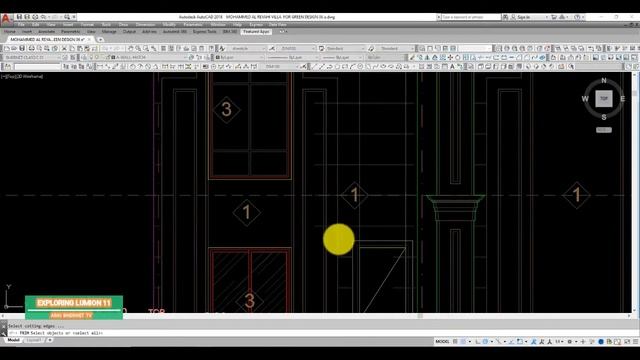Viewport: 640px width, 360px height.
Task: Click the [2D Wireframe] visual style control
Action: click(29, 76)
